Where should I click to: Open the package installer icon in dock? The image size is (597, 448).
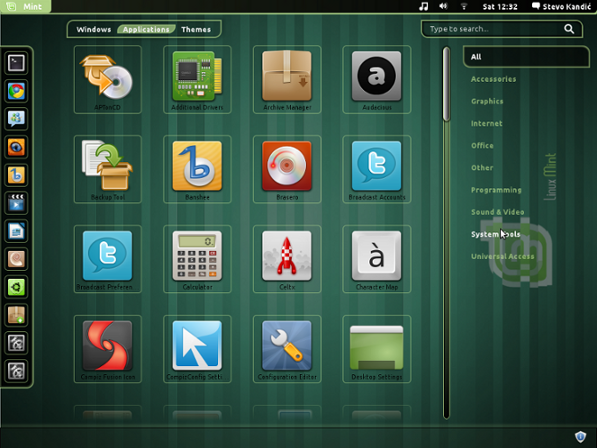(x=16, y=315)
